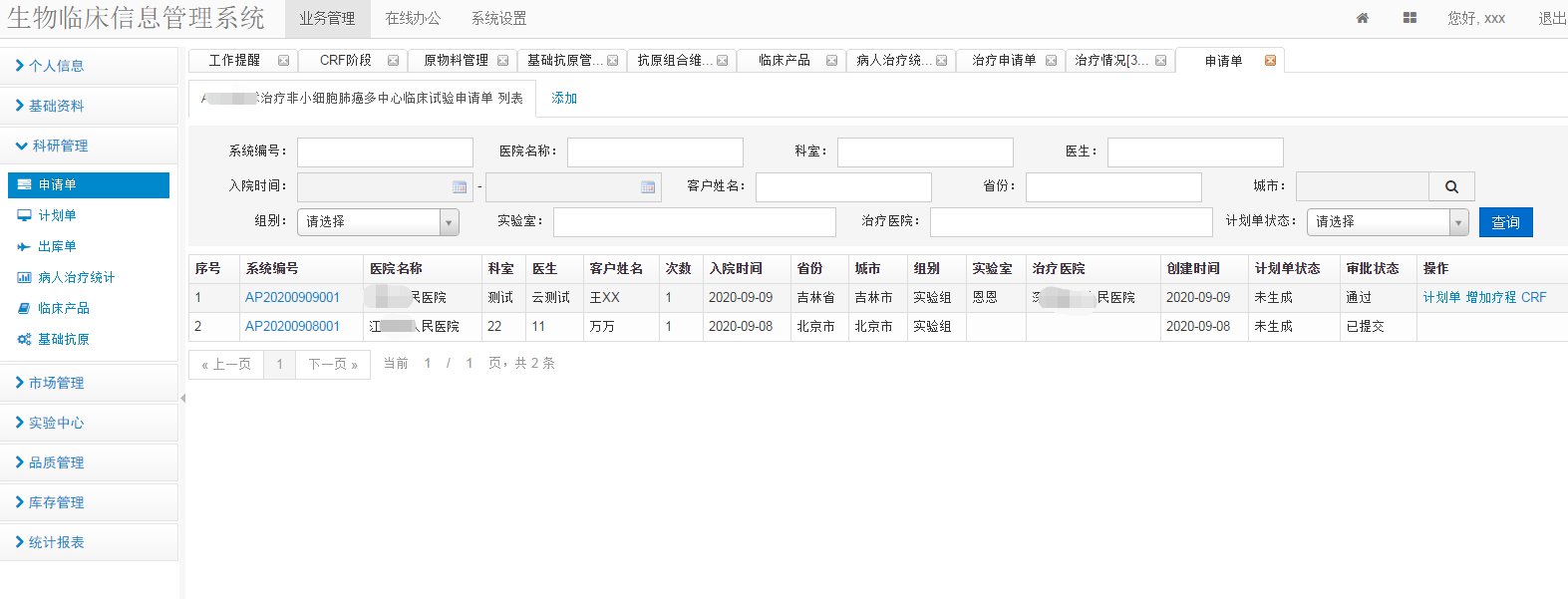The width and height of the screenshot is (1568, 599).
Task: Click the 查询 button
Action: pyautogui.click(x=1505, y=222)
